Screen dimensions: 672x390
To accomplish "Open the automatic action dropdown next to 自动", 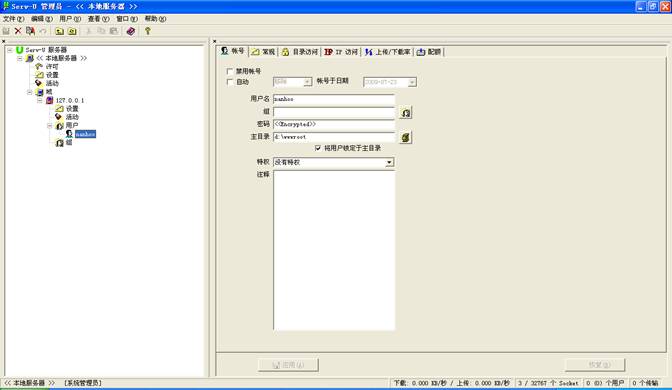I will 307,81.
